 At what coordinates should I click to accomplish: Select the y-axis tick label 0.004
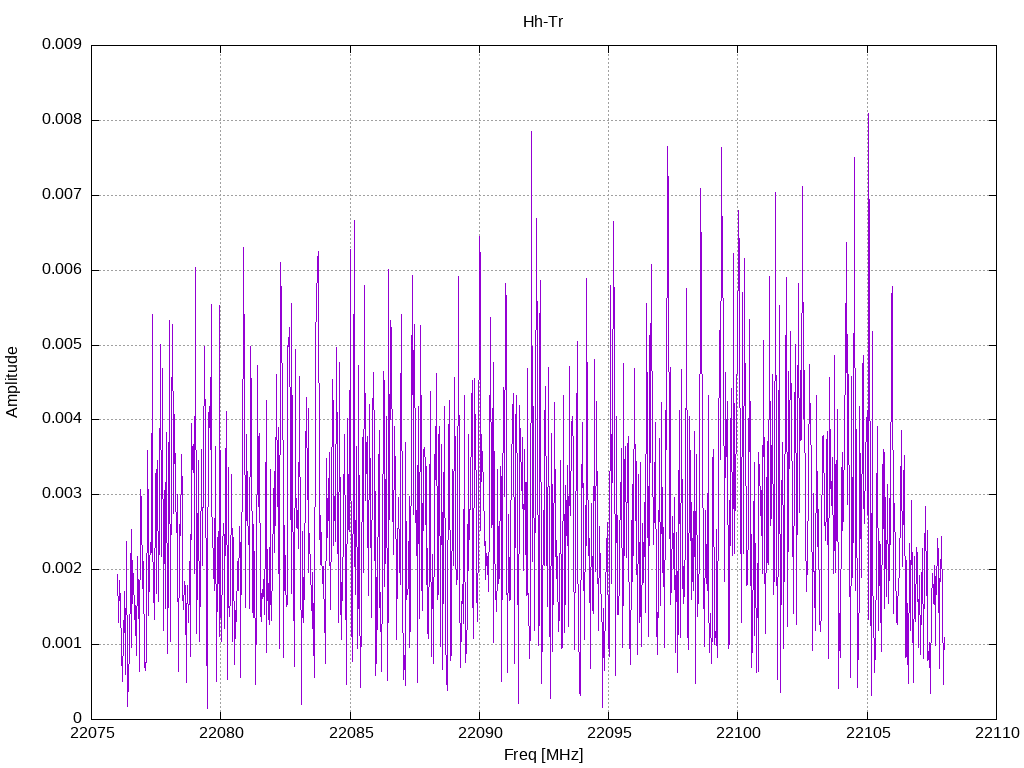[x=62, y=419]
